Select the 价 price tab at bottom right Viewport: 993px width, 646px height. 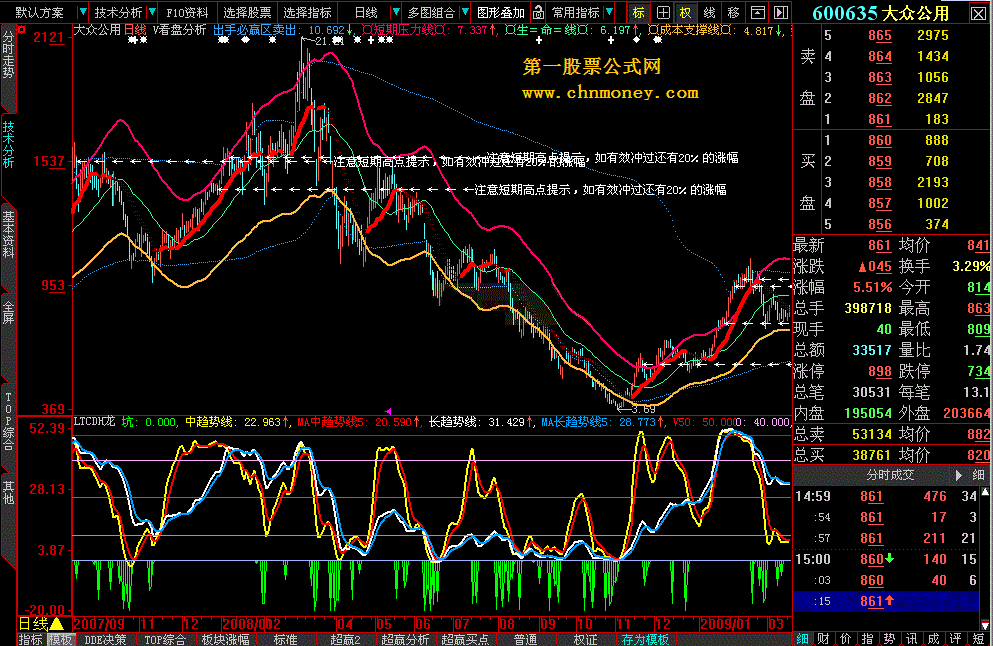pyautogui.click(x=845, y=638)
